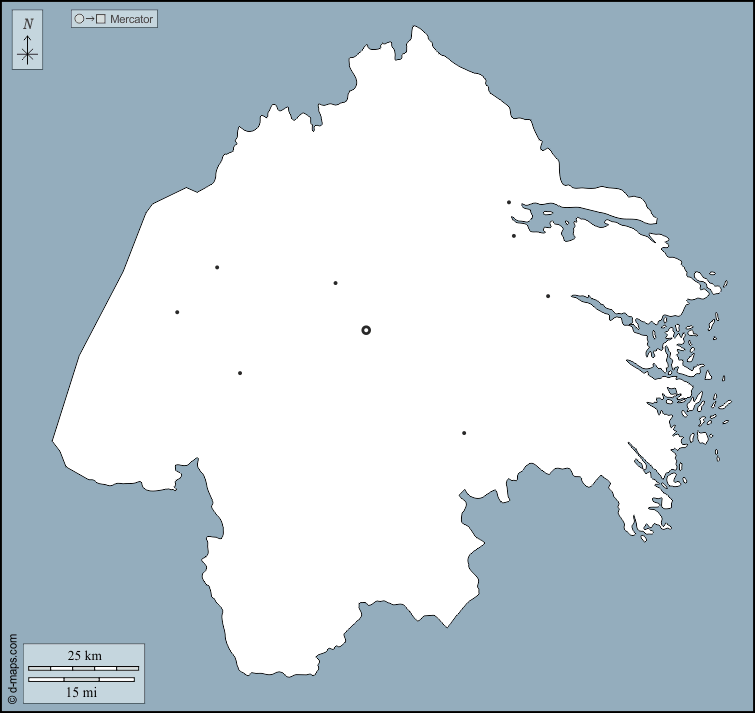
Task: Click the circle icon in the projection label
Action: pos(80,19)
